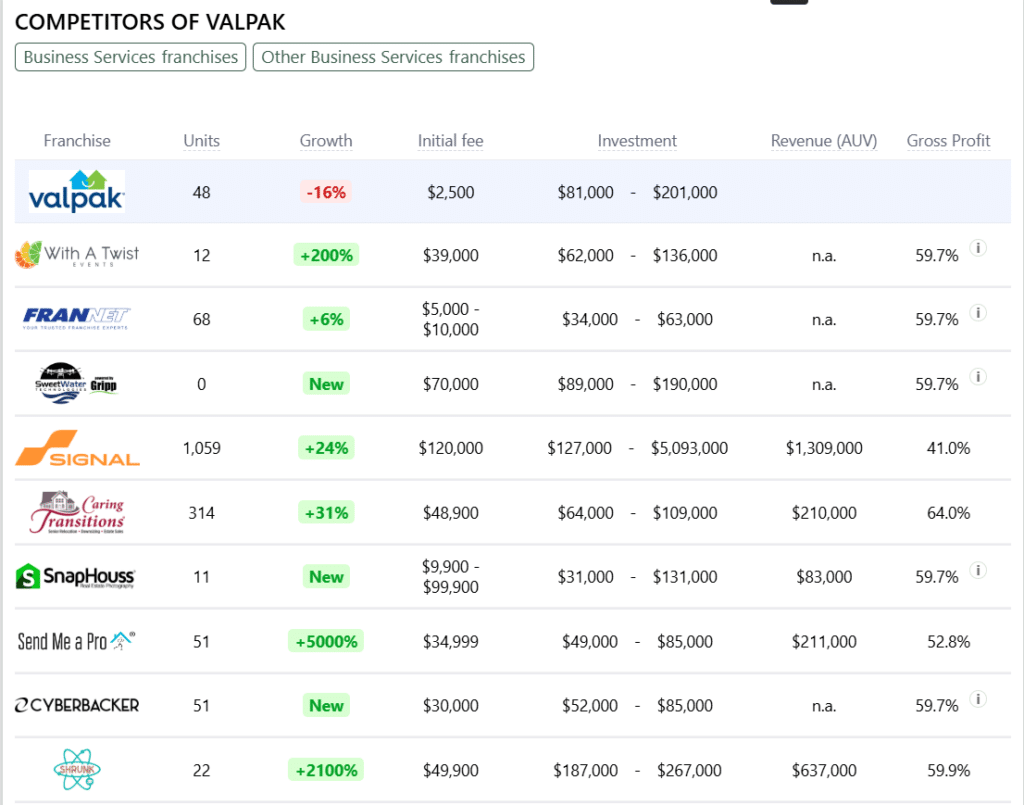Click the 64.0% gross profit value
This screenshot has height=805, width=1024.
[948, 513]
